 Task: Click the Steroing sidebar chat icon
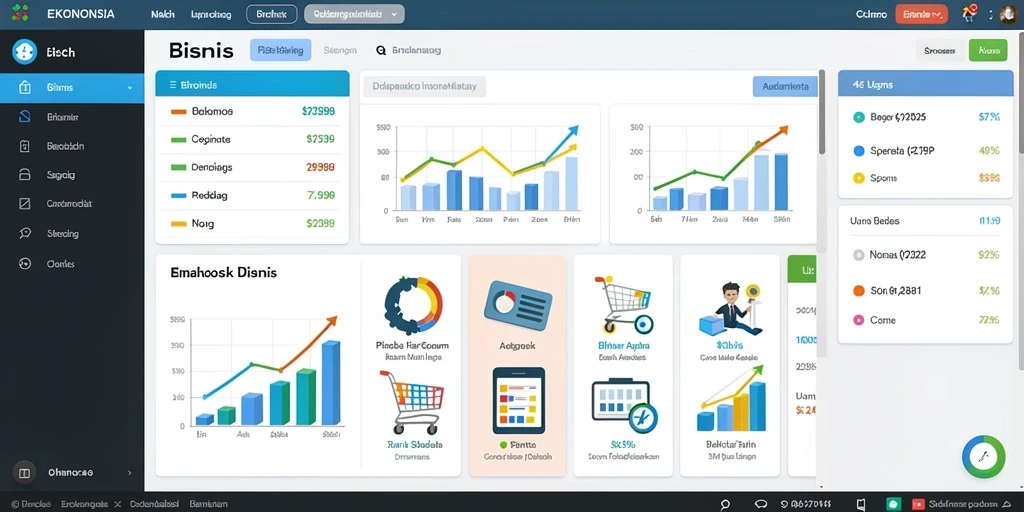25,233
